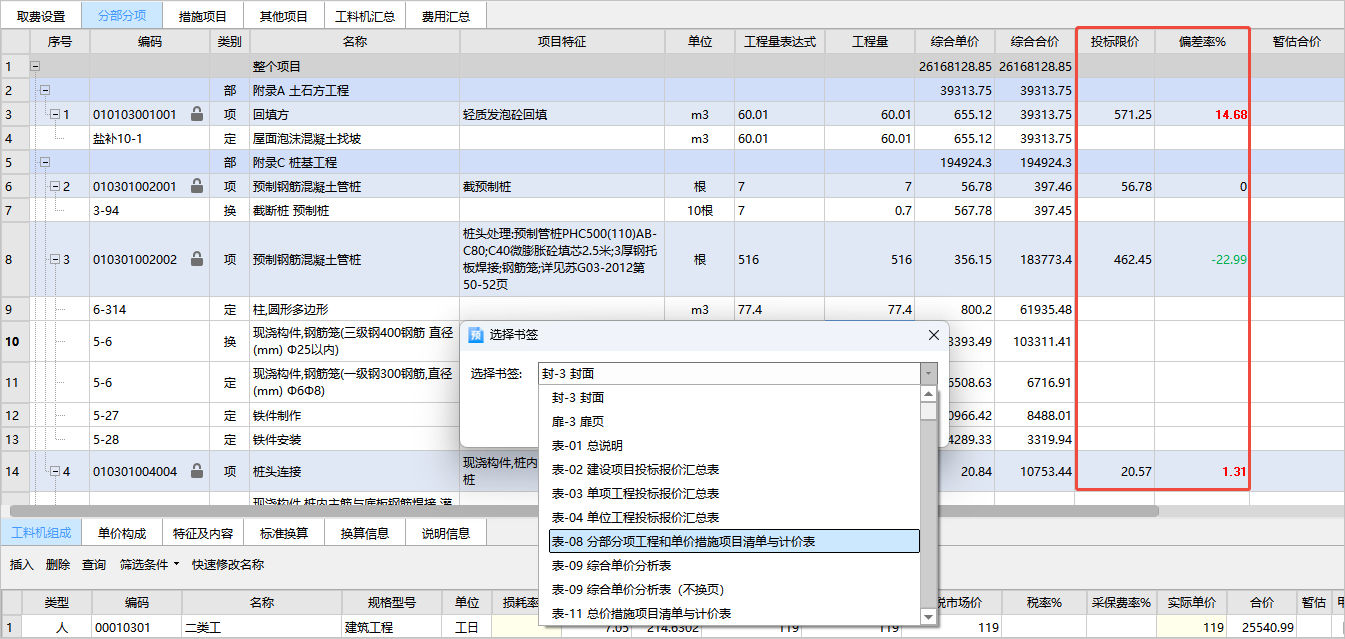Click the lock icon beside code 010301002001
The image size is (1345, 639).
coord(197,186)
